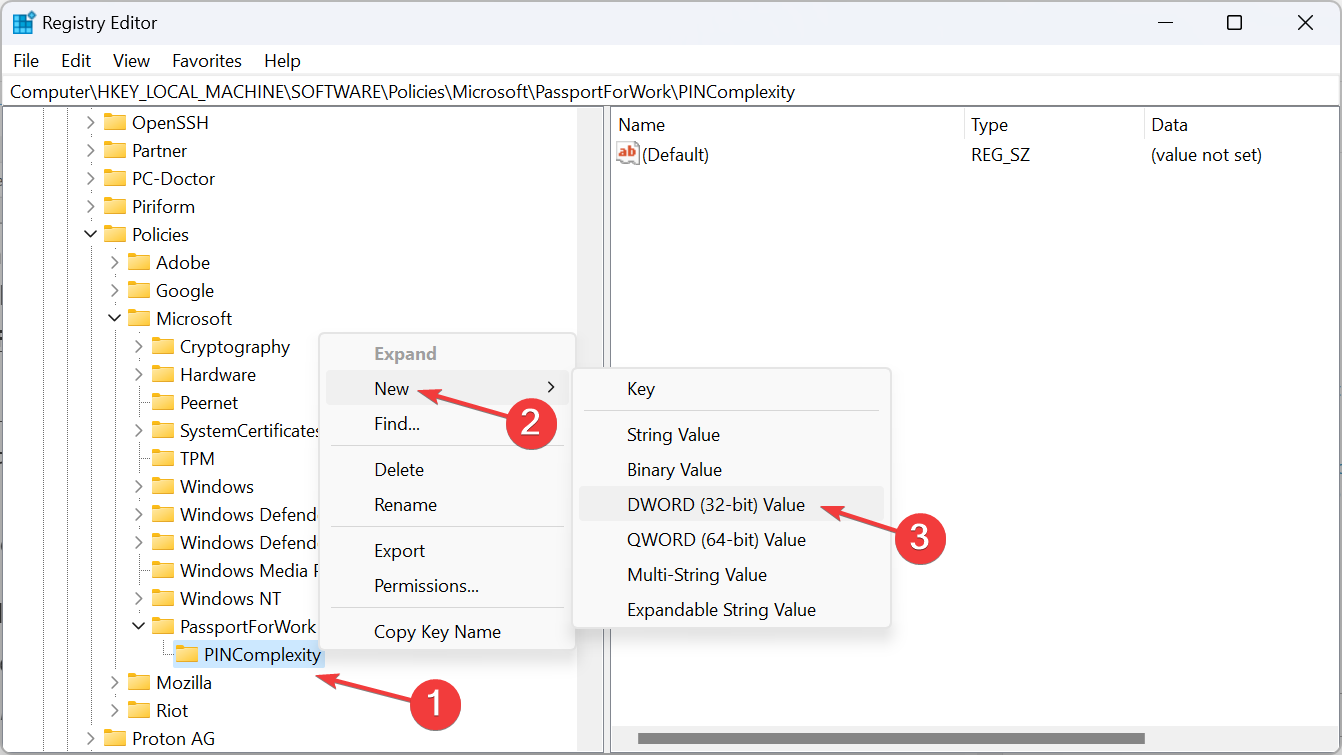
Task: Choose New in the context menu
Action: (x=447, y=389)
